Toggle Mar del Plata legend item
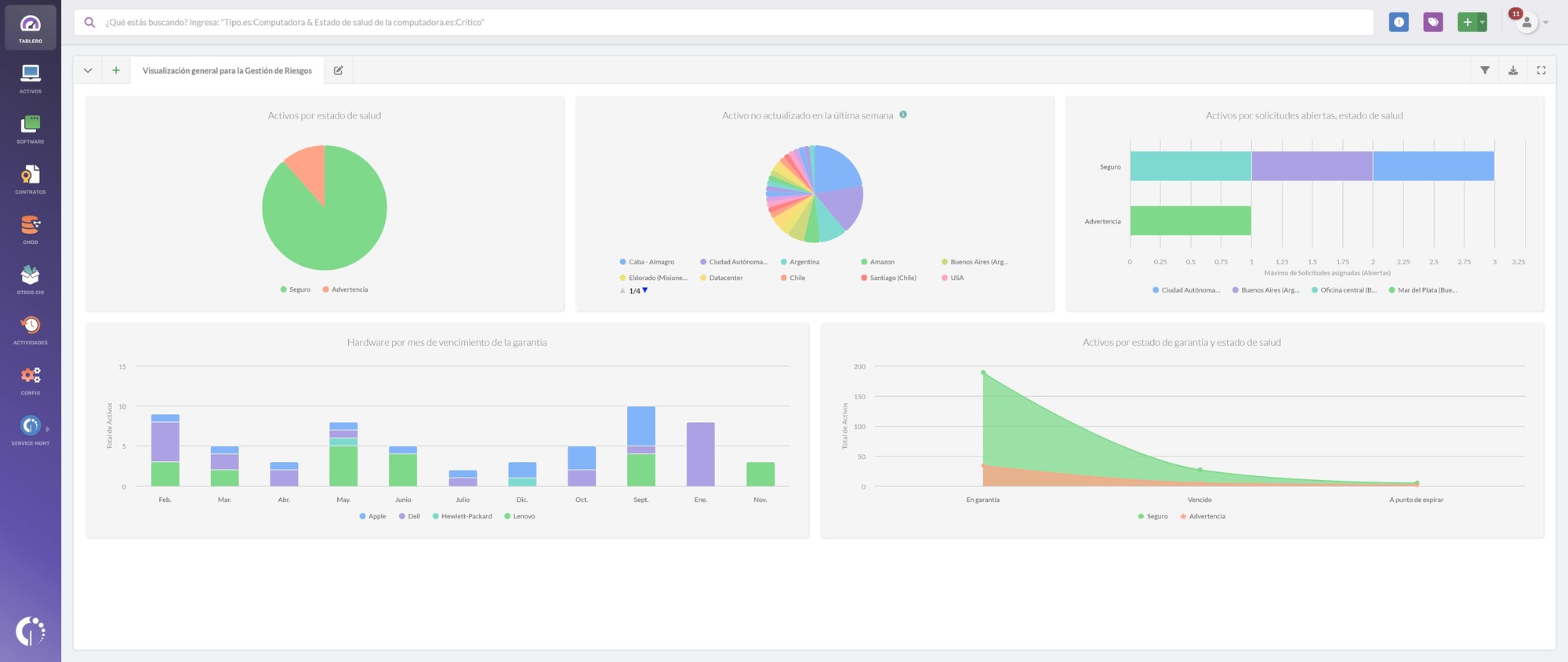The image size is (1568, 662). pos(1422,290)
